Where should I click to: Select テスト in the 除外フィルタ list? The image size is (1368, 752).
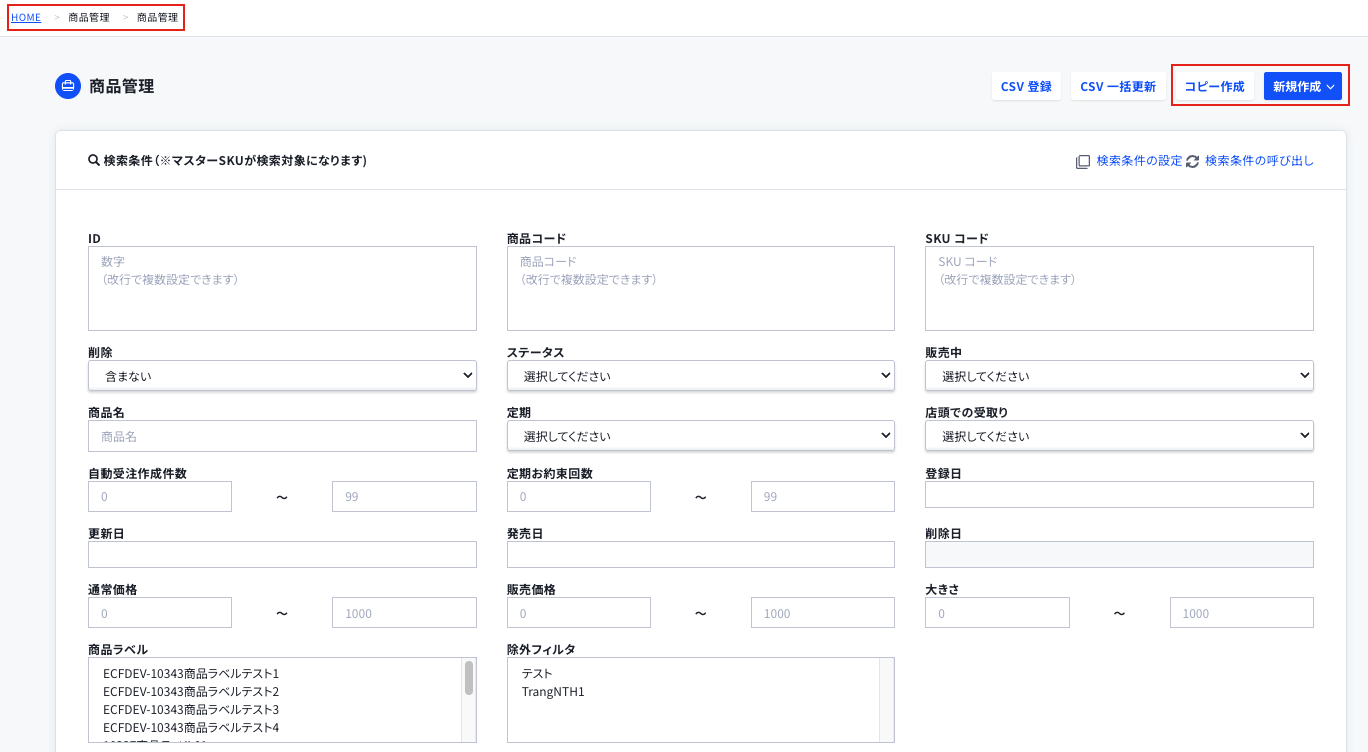[537, 674]
